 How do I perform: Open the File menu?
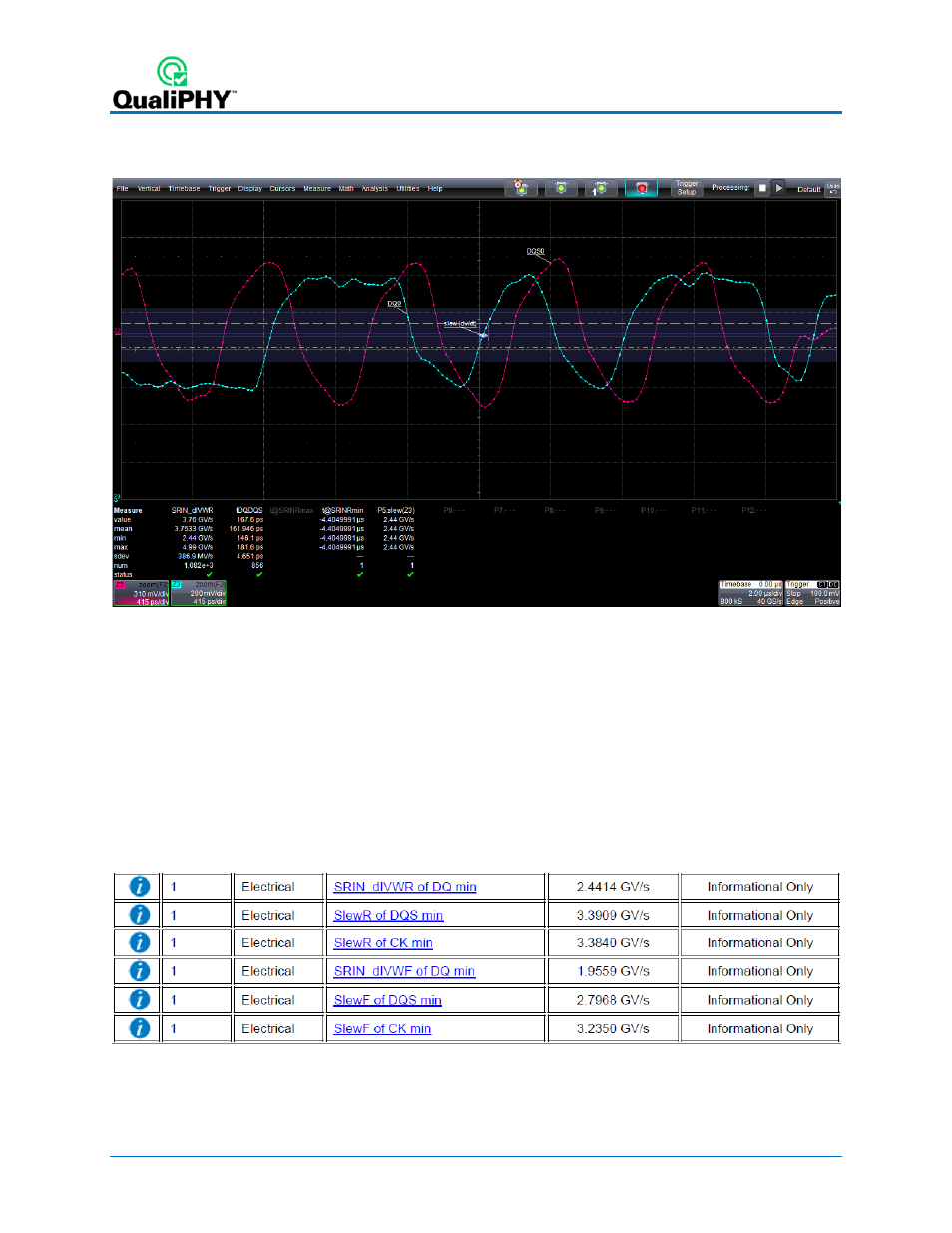(122, 188)
